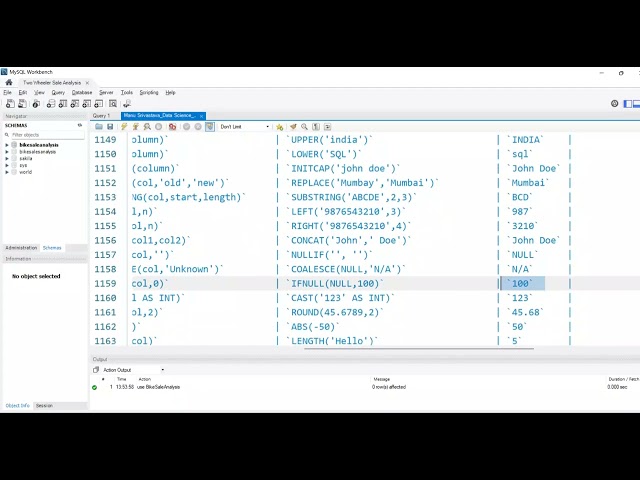Toggle continue-on-error for script execution

click(x=172, y=127)
